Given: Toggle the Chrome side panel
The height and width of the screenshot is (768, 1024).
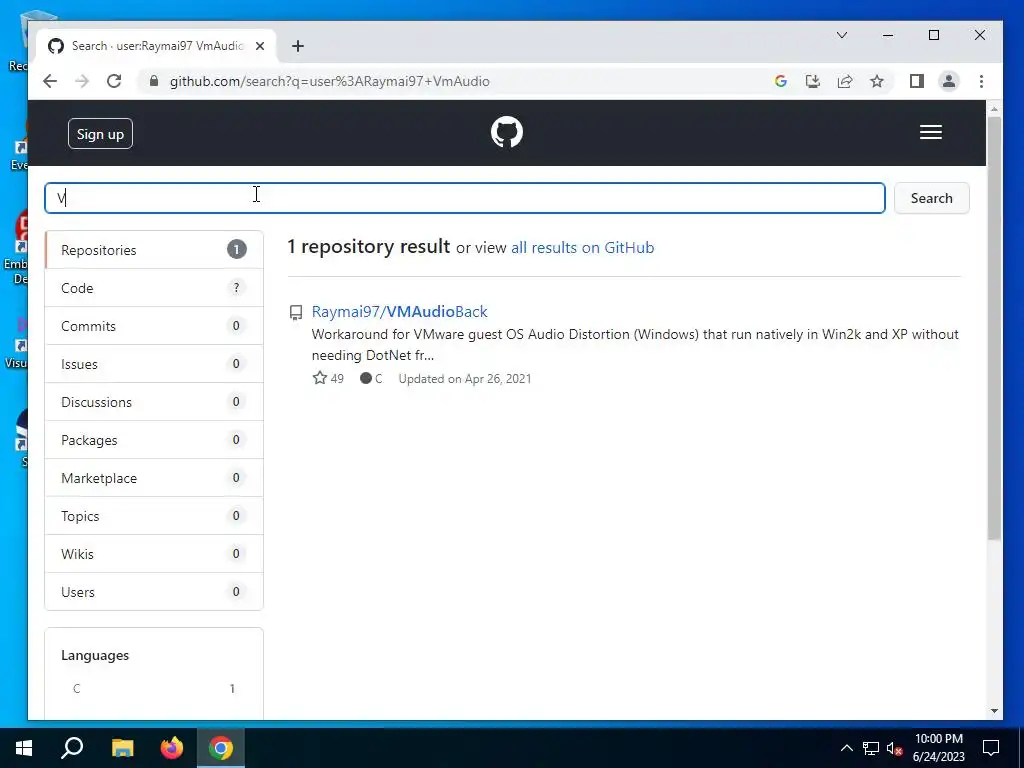Looking at the screenshot, I should pyautogui.click(x=917, y=81).
